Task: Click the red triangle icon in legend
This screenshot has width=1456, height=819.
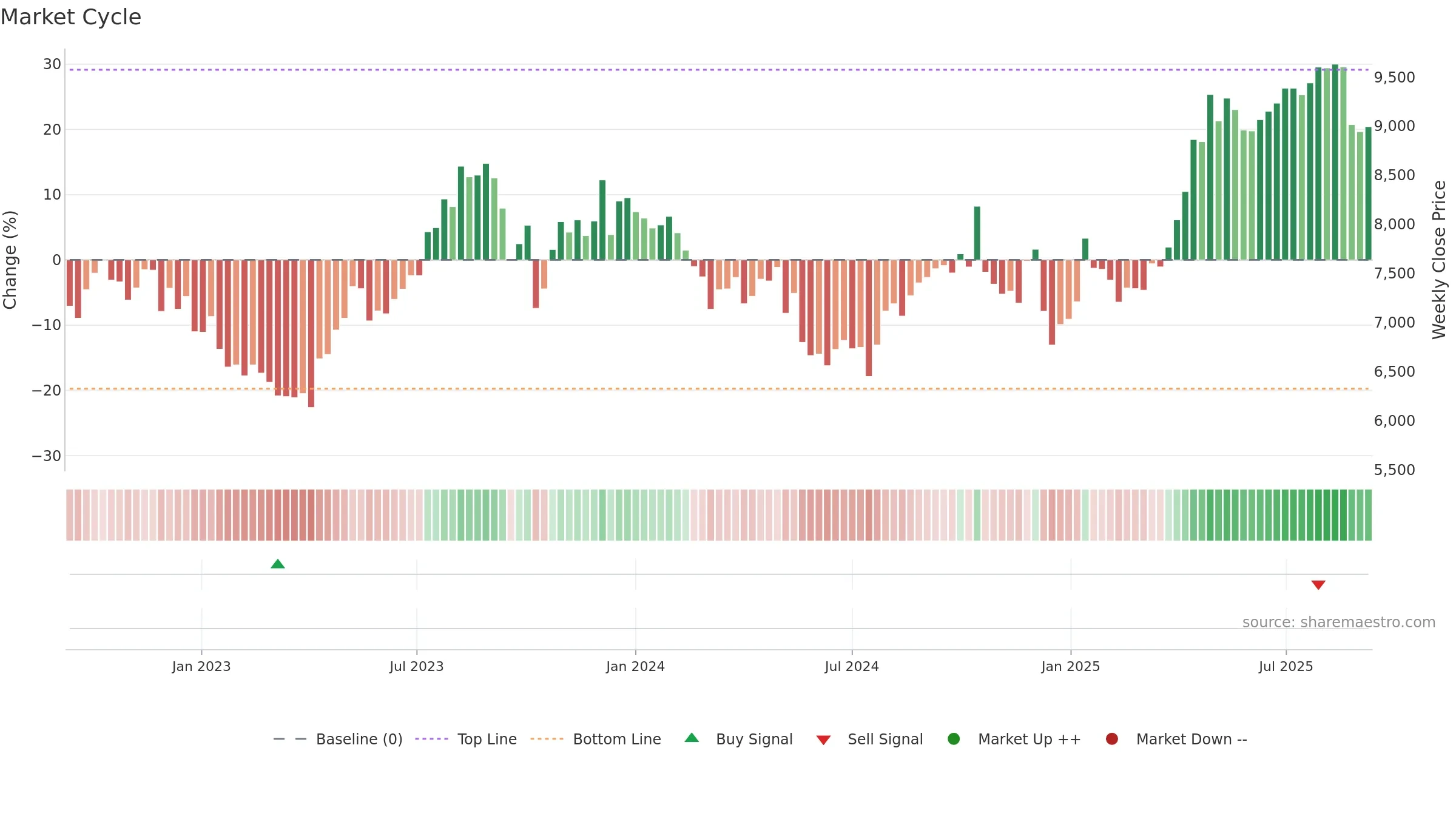Action: (x=823, y=740)
